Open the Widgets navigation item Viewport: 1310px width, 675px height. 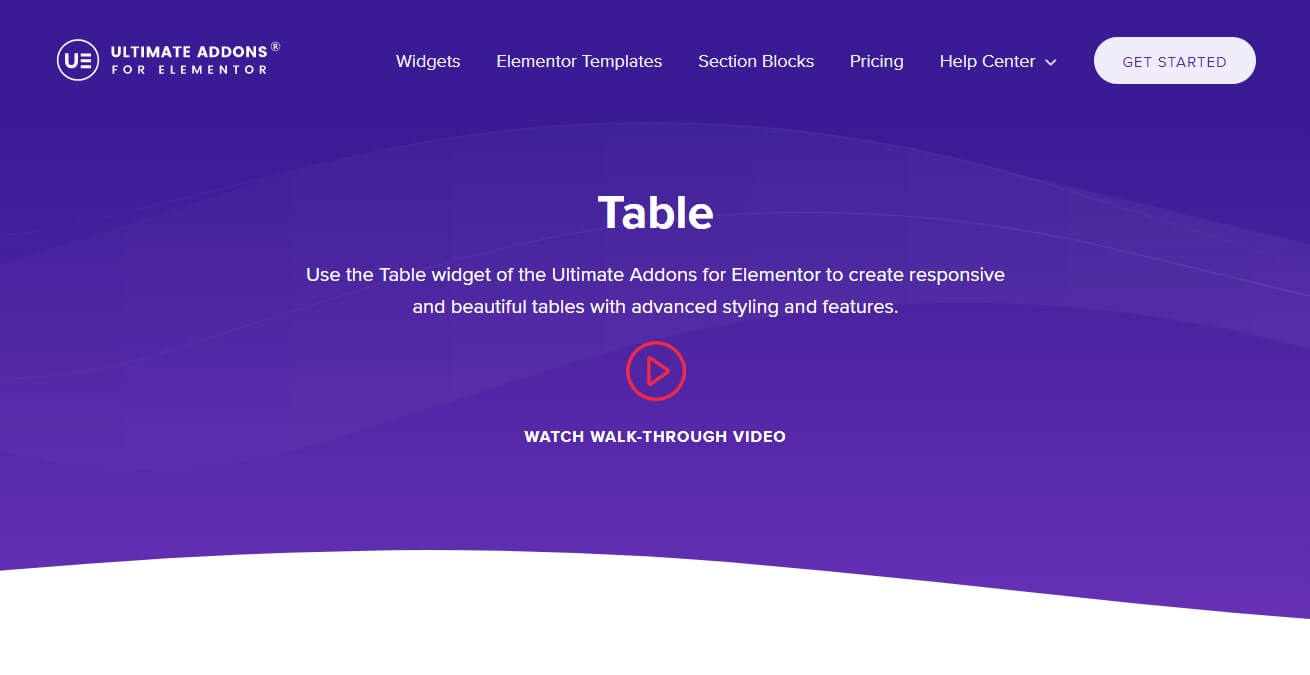tap(427, 61)
